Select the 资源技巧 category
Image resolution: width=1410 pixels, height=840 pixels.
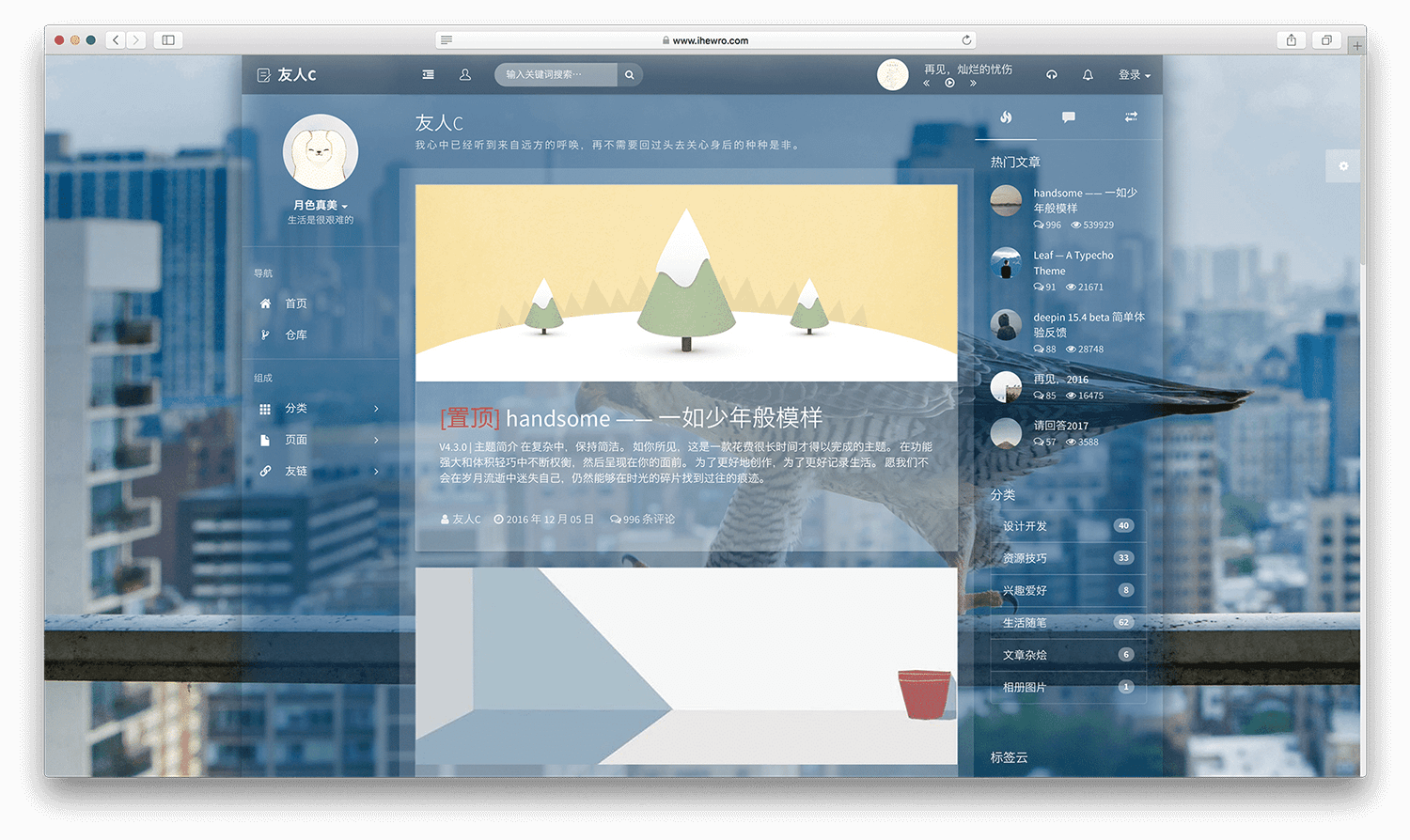click(1068, 558)
